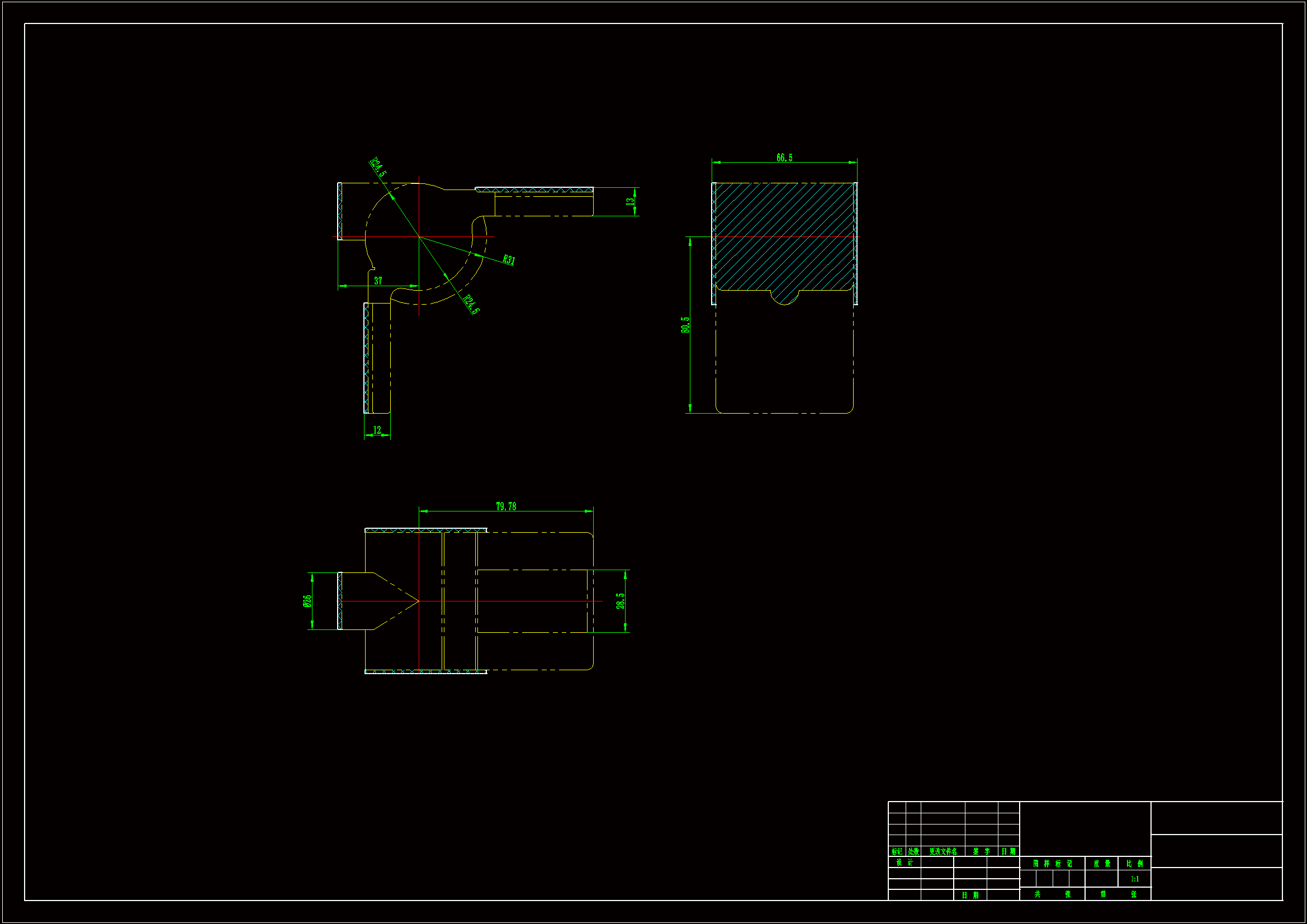Select the upper-left R24.5 radius label
The width and height of the screenshot is (1307, 924).
(378, 167)
